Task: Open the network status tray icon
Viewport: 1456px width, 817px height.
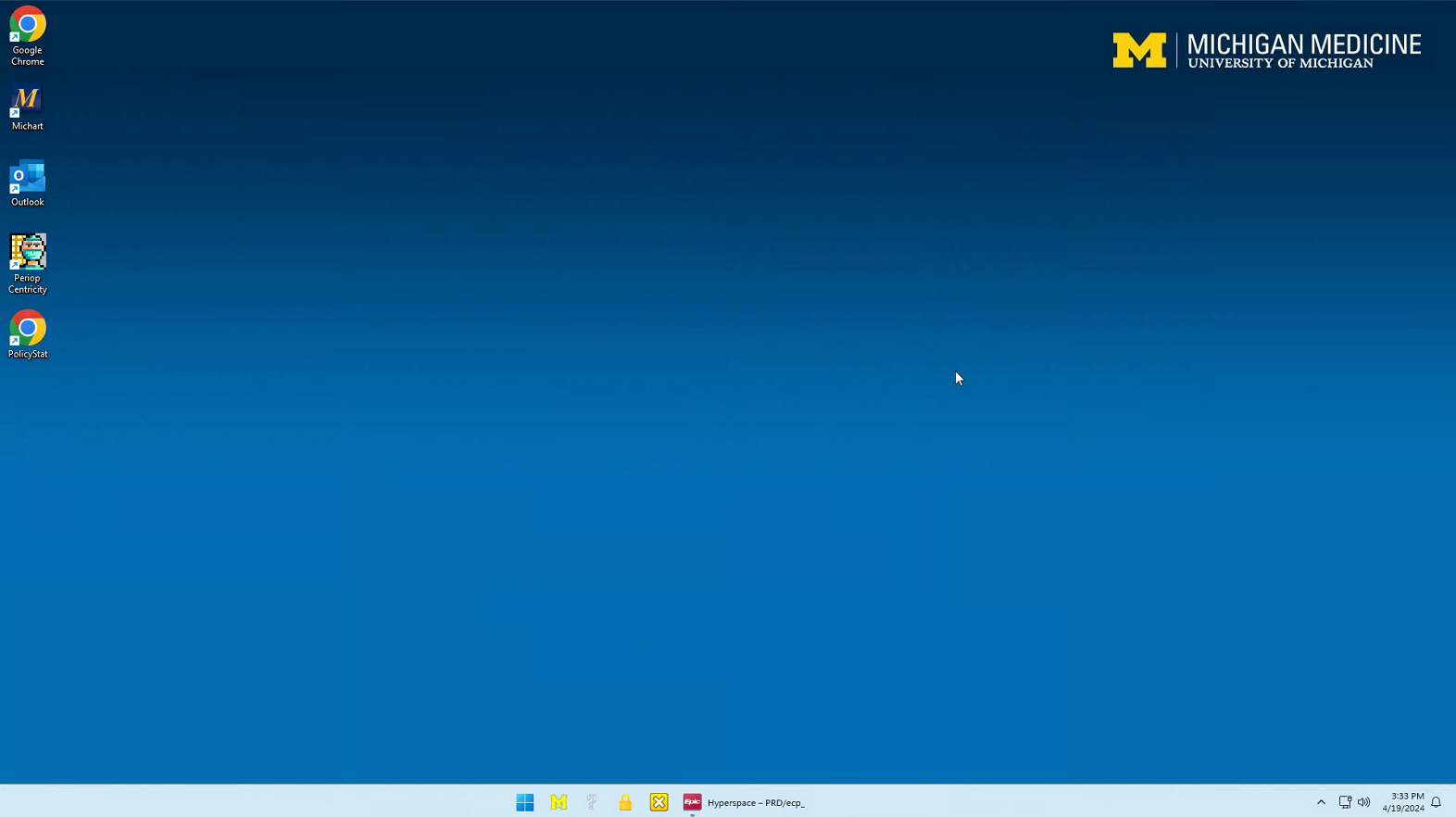Action: pyautogui.click(x=1345, y=802)
